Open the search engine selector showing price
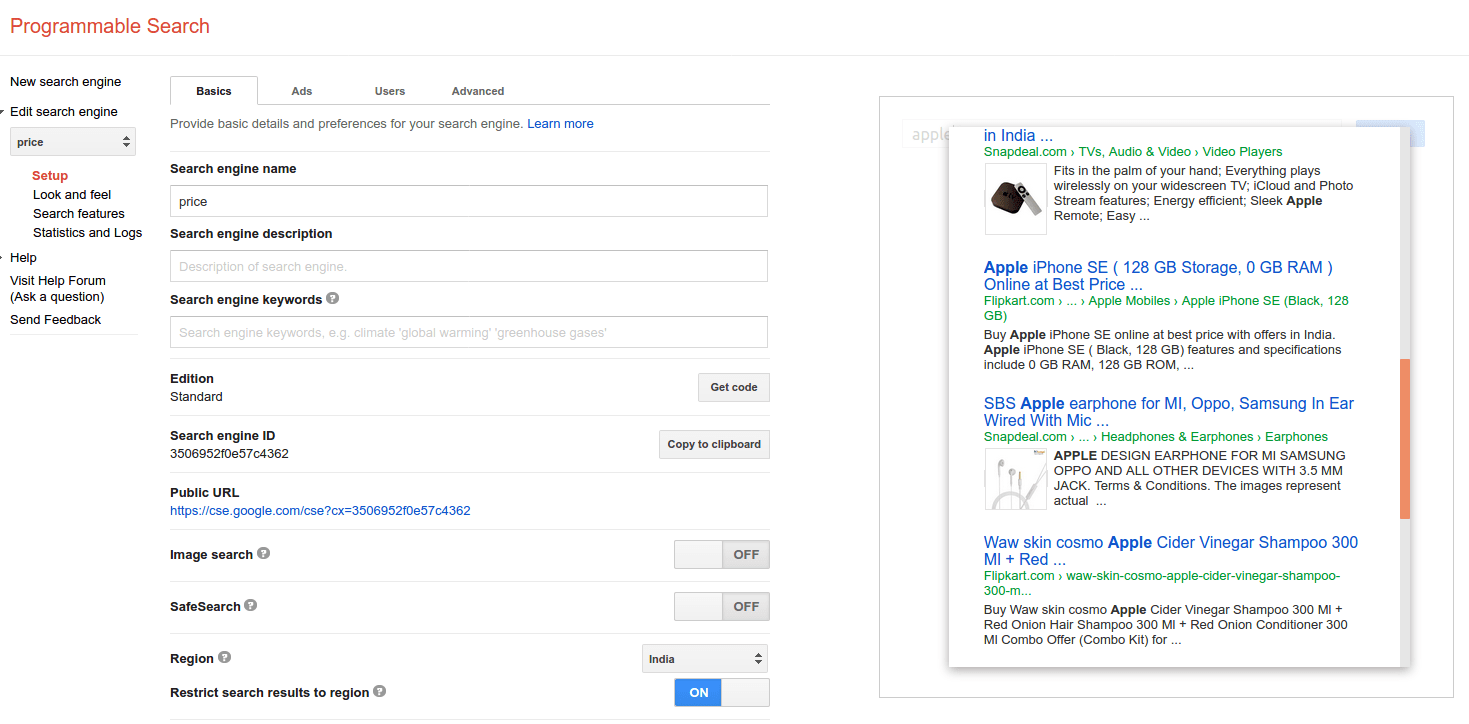Image resolution: width=1469 pixels, height=724 pixels. (x=71, y=140)
